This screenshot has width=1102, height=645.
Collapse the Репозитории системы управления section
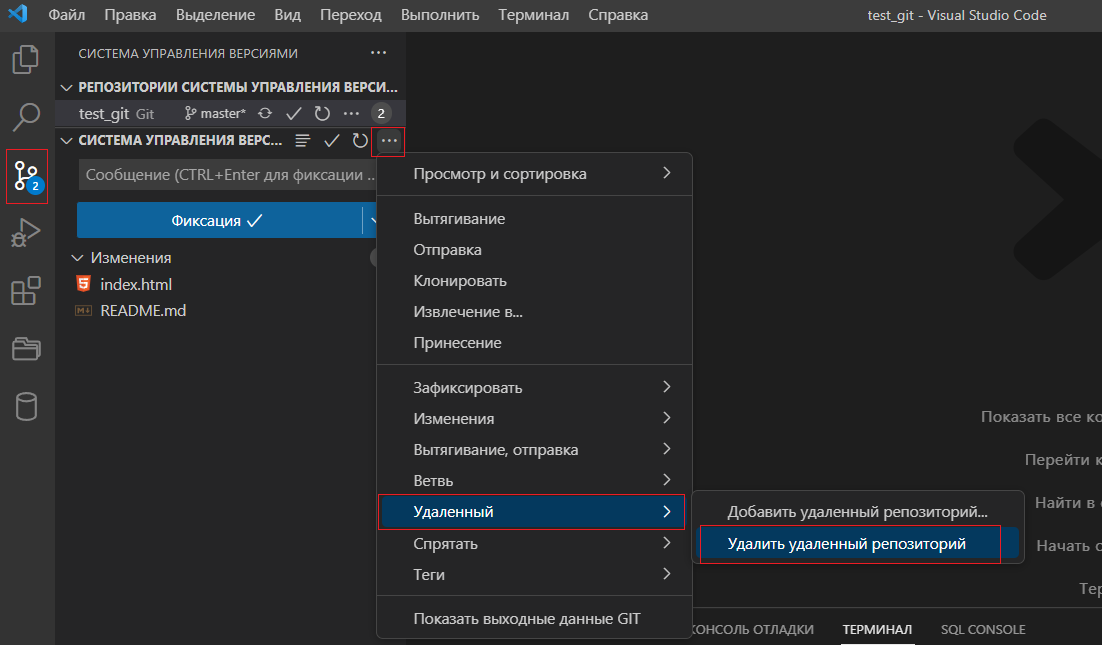coord(67,87)
